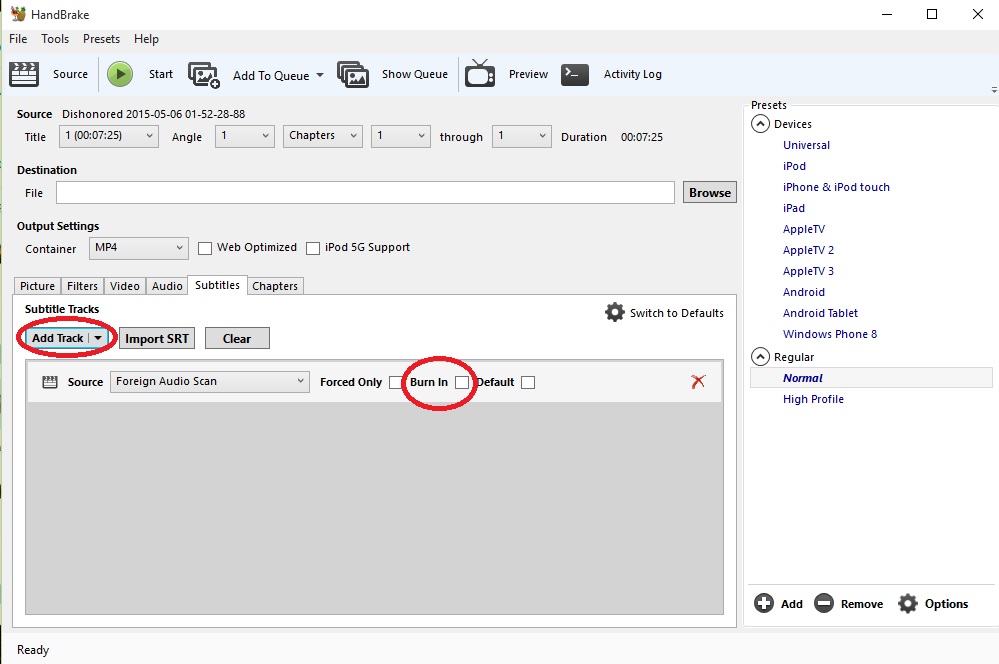Image resolution: width=999 pixels, height=664 pixels.
Task: Click the subtitle track film icon
Action: (x=50, y=382)
